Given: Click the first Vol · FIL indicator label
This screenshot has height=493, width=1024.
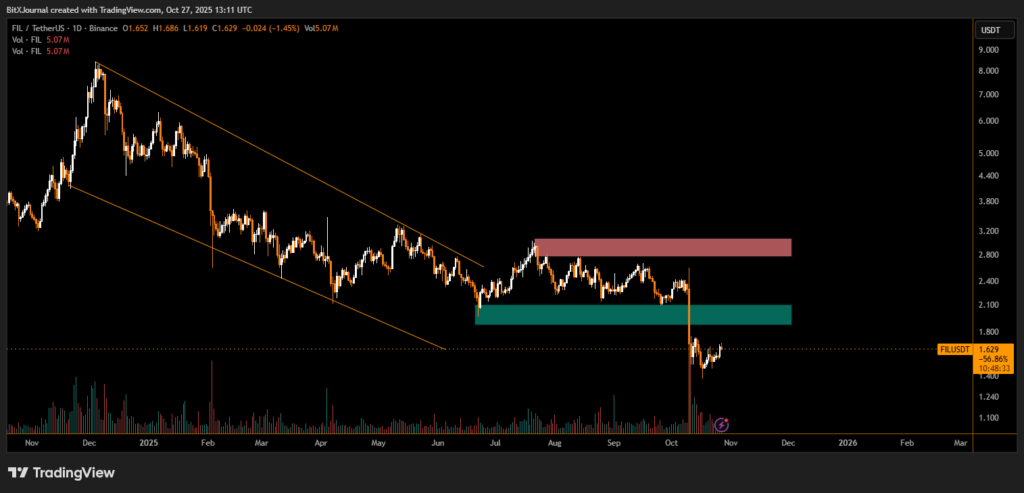Looking at the screenshot, I should 29,40.
